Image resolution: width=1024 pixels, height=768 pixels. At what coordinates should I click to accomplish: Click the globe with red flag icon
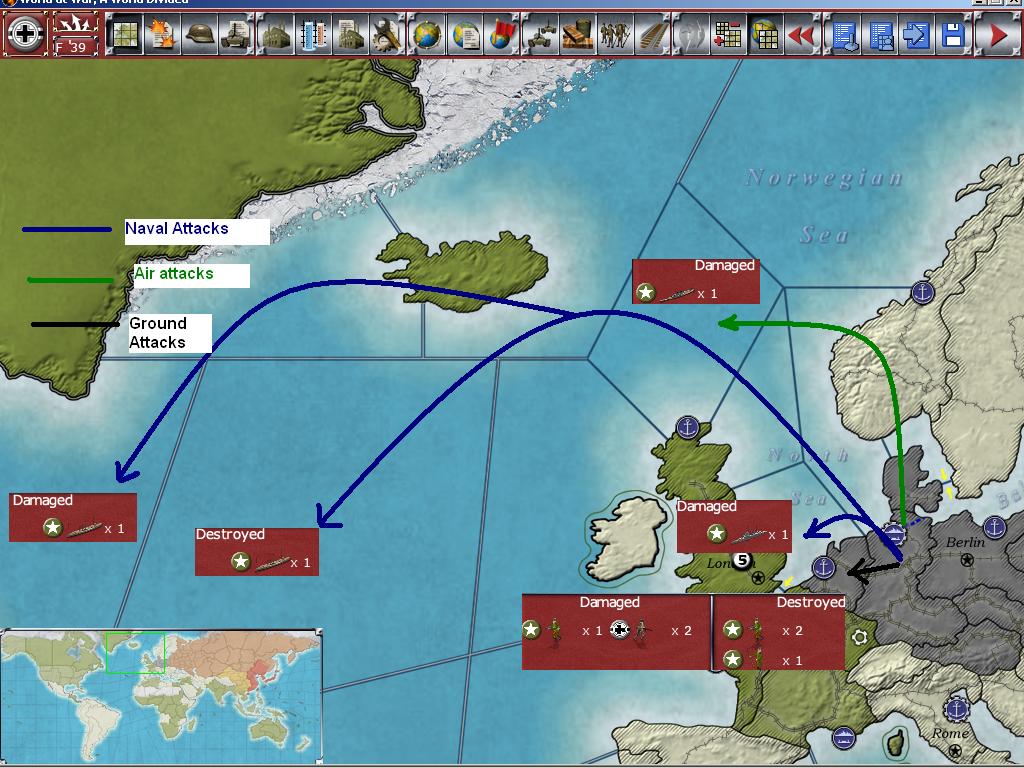(502, 34)
